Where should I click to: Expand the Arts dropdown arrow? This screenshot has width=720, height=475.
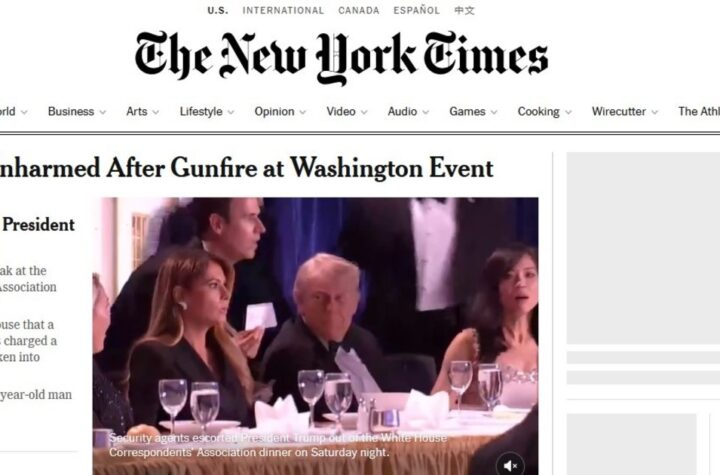pyautogui.click(x=156, y=112)
